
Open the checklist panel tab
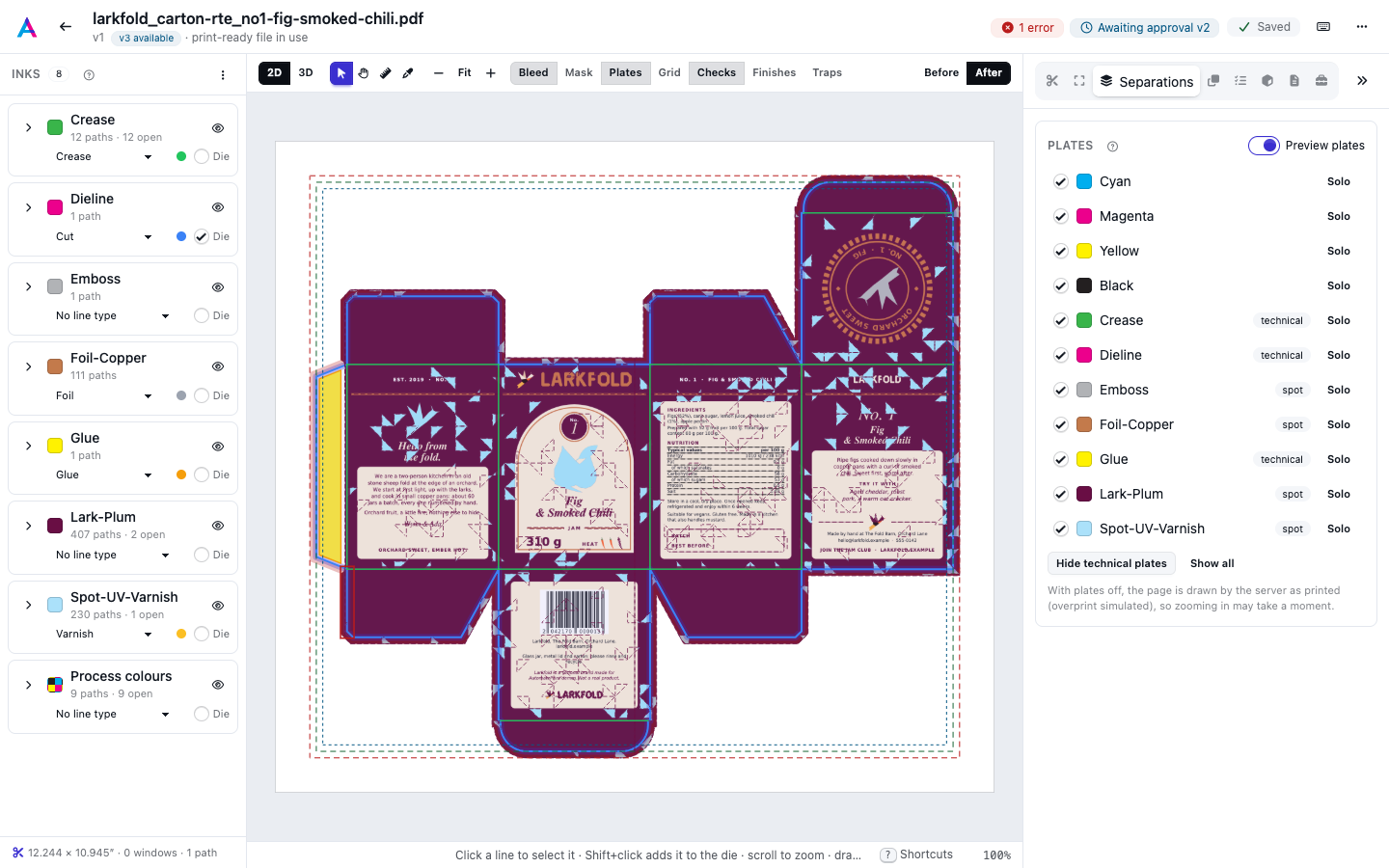(1240, 81)
